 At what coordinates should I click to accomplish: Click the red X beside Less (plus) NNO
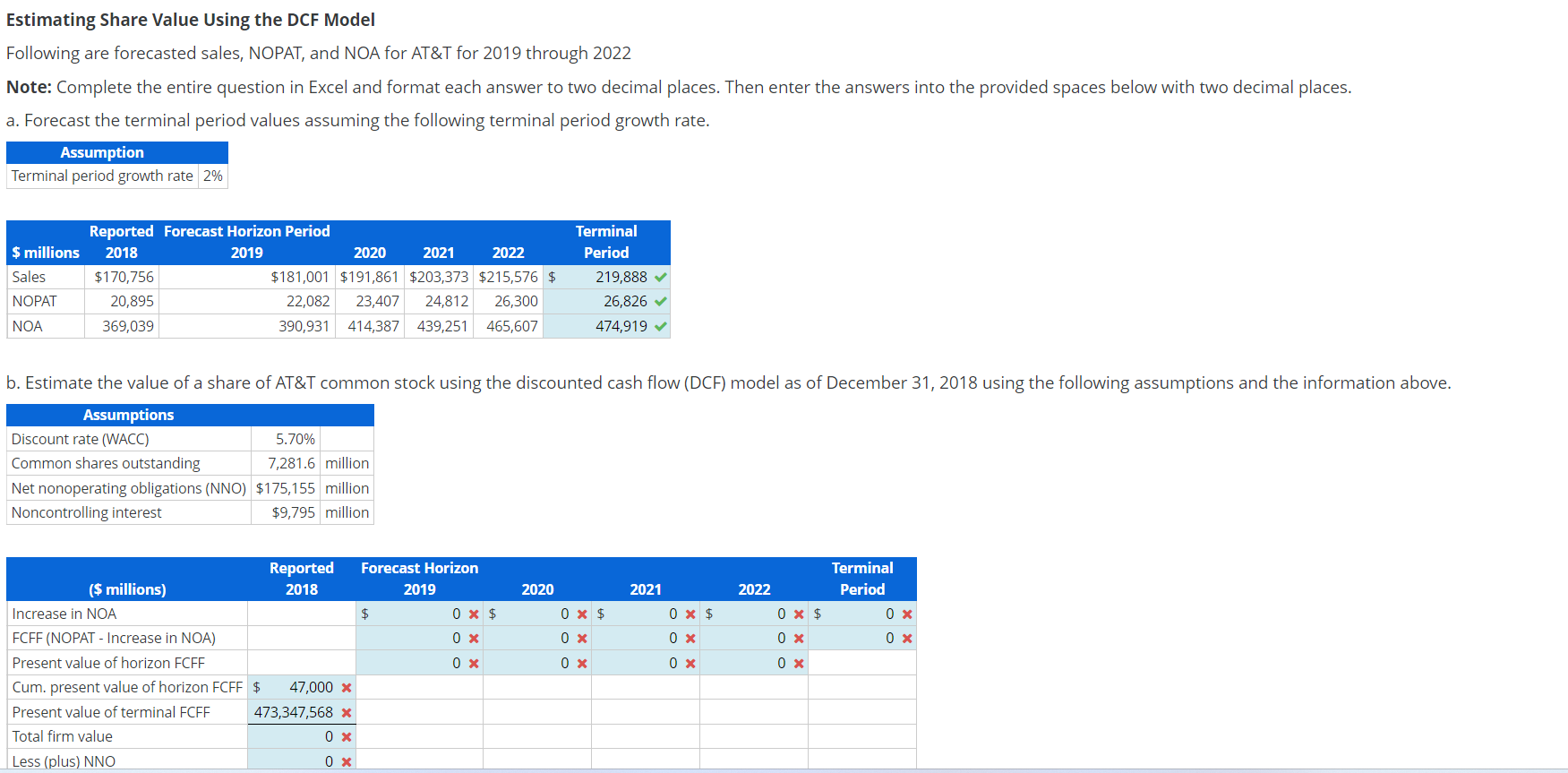point(347,762)
